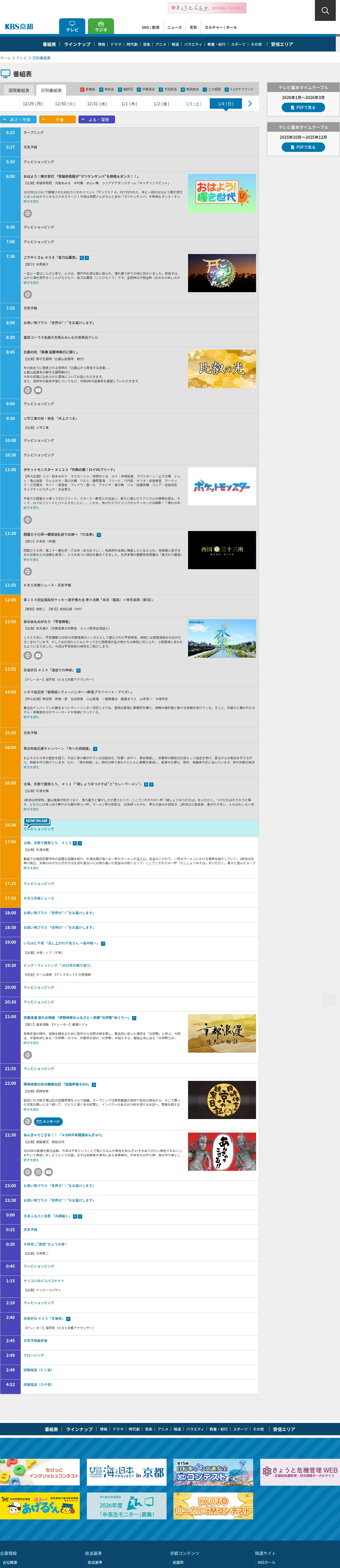Expand the よる・深夜 time section
This screenshot has height=1568, width=340.
(97, 119)
